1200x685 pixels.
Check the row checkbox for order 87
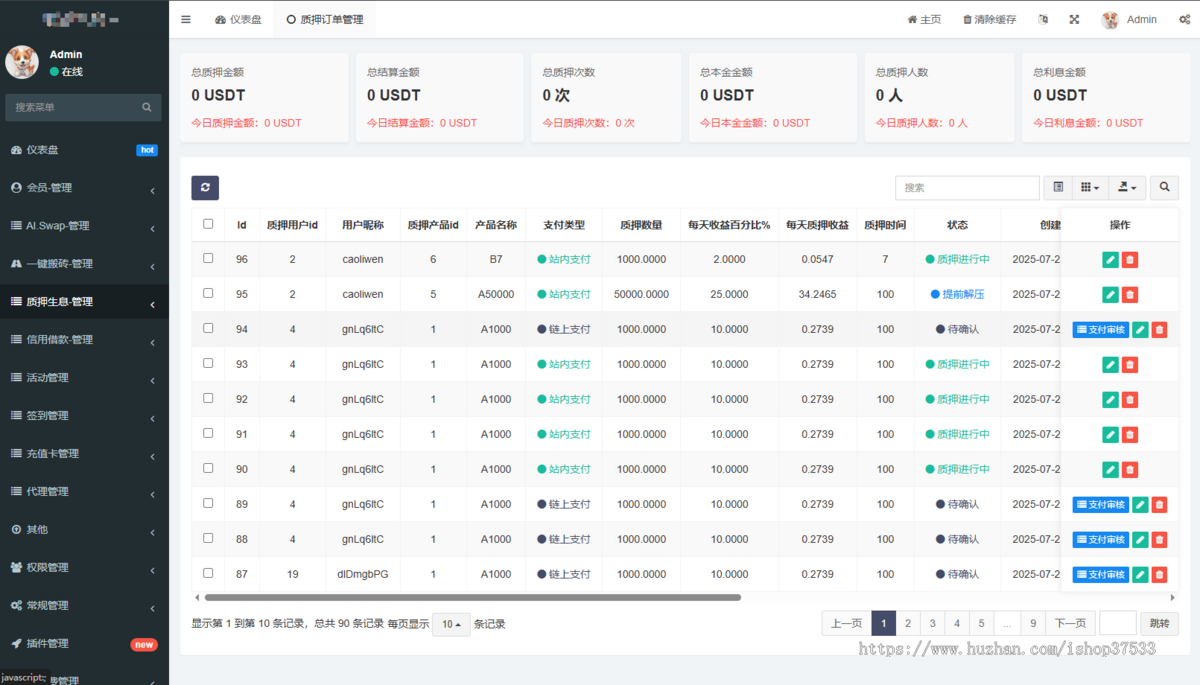click(208, 573)
